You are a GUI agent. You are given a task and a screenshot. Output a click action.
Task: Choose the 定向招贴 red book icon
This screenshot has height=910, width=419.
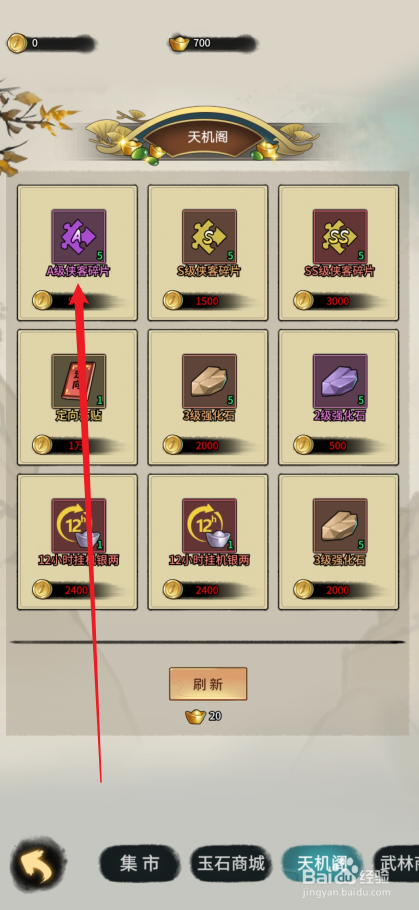pyautogui.click(x=79, y=381)
